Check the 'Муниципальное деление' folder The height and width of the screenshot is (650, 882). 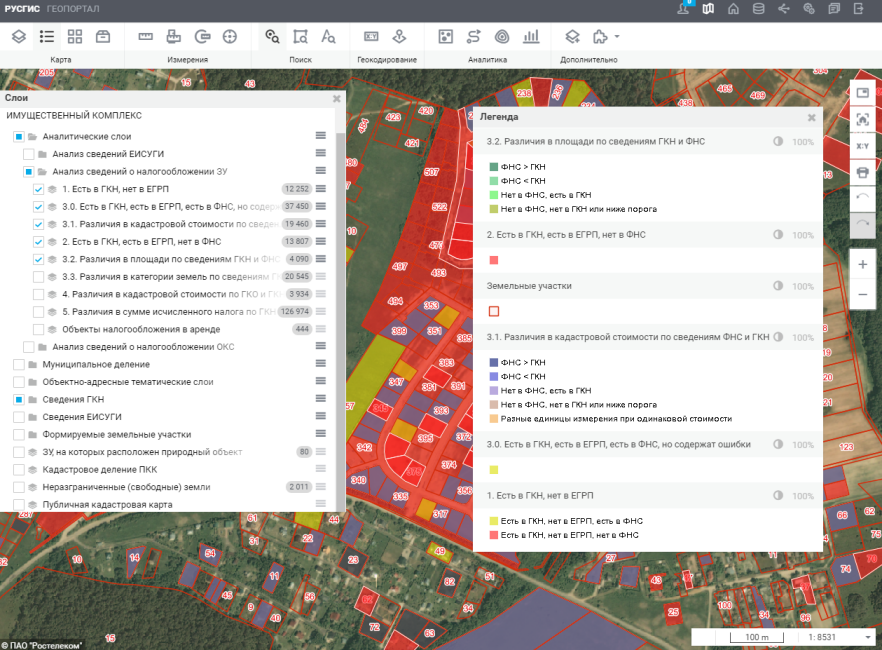tap(19, 364)
